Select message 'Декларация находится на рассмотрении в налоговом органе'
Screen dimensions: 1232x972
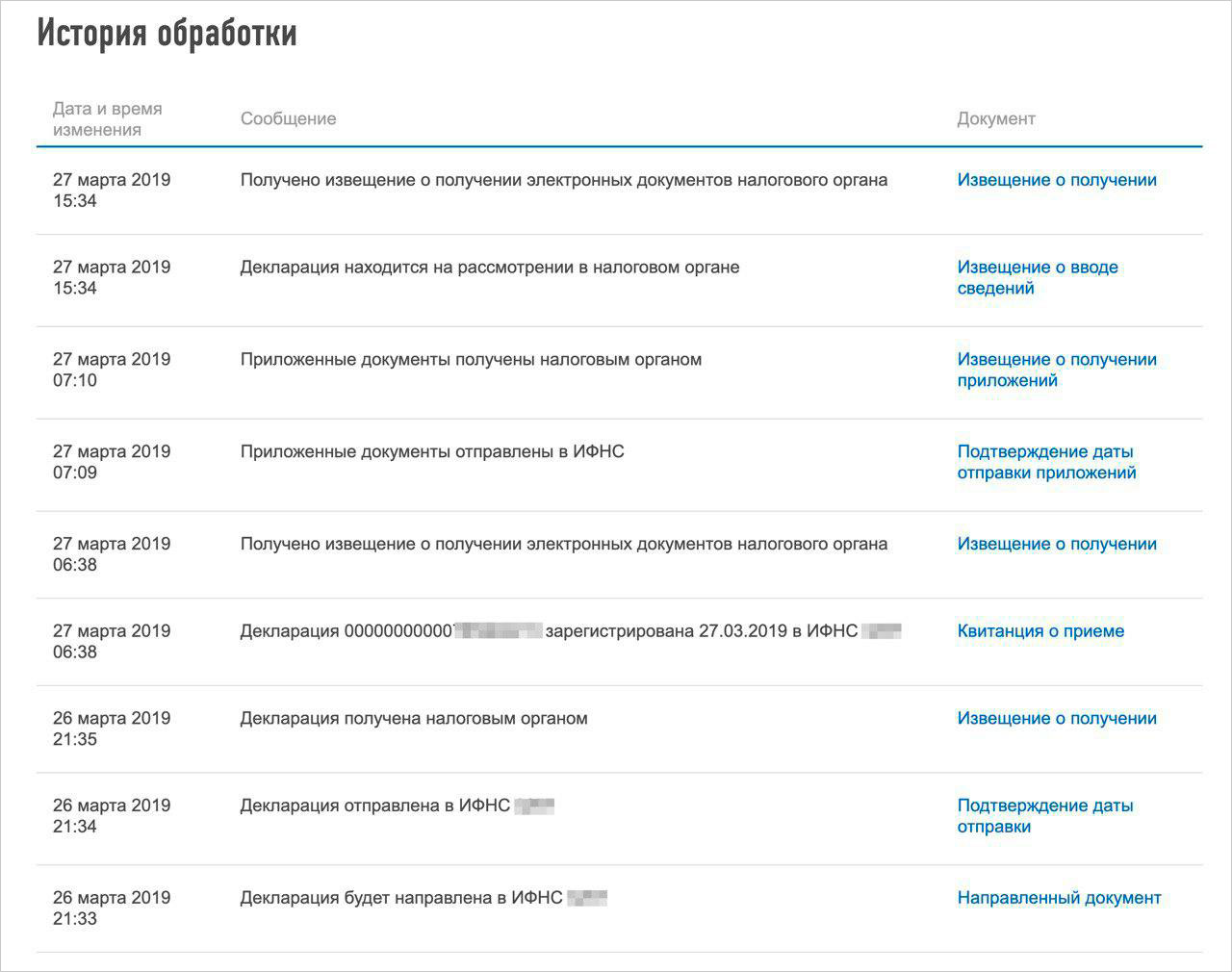pos(489,268)
